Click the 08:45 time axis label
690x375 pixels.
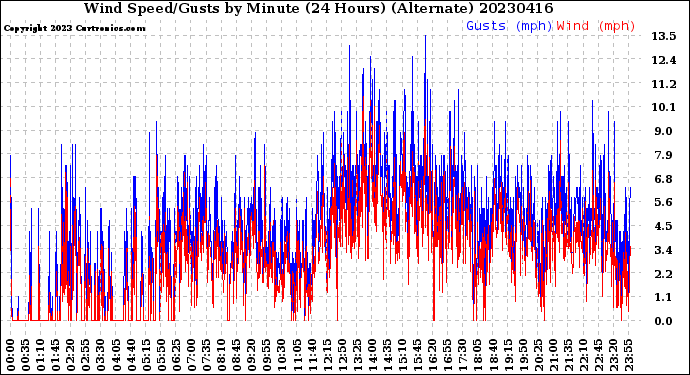236,355
